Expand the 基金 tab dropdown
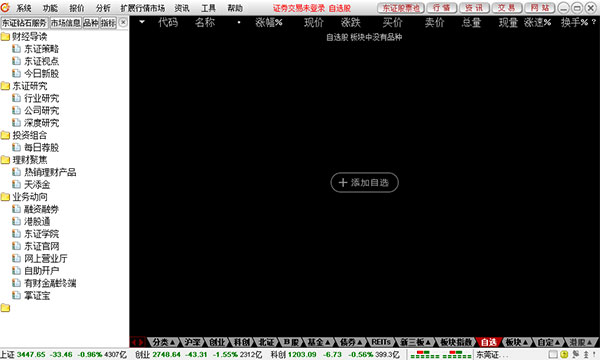 (x=328, y=342)
